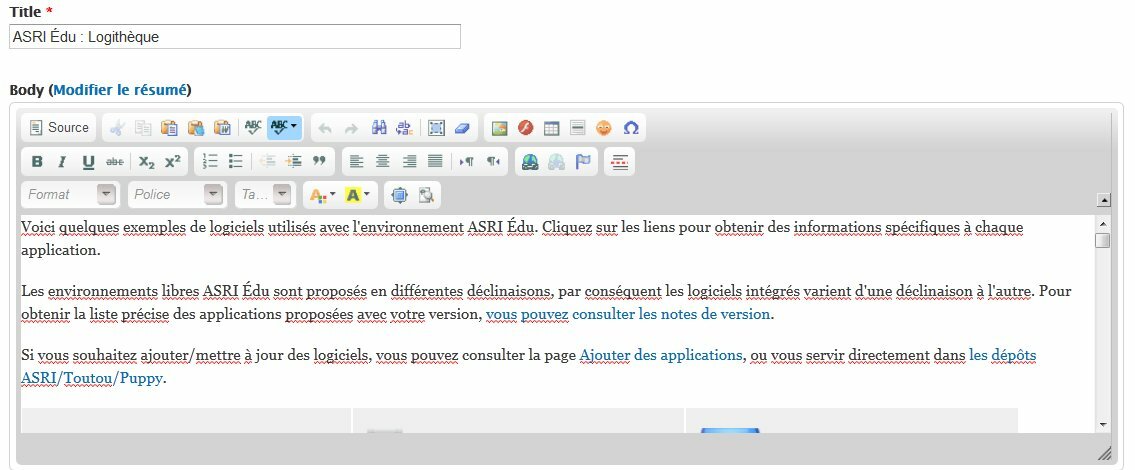
Task: Insert horizontal line icon
Action: tap(578, 128)
